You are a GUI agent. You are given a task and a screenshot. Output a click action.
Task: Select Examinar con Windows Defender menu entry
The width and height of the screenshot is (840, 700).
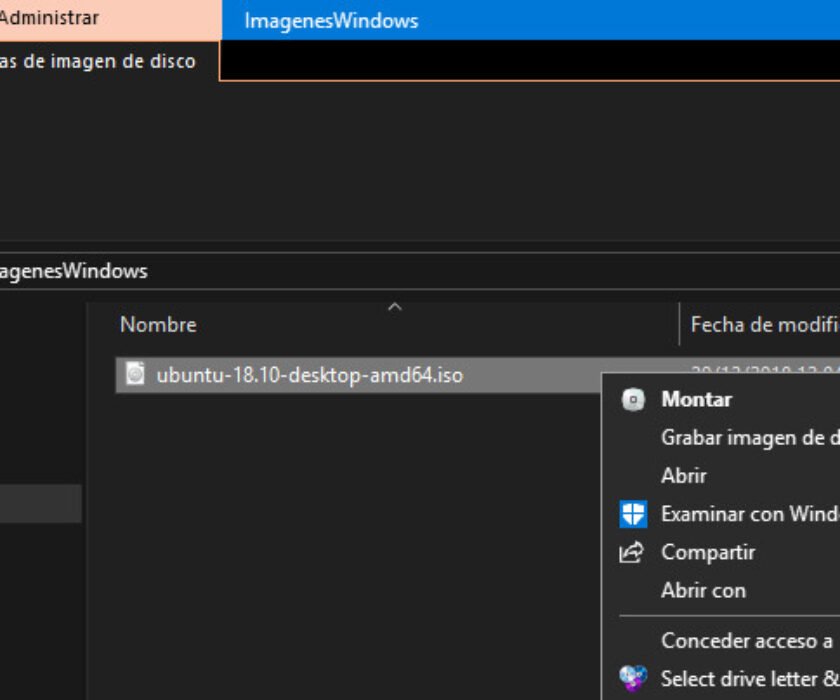tap(750, 514)
